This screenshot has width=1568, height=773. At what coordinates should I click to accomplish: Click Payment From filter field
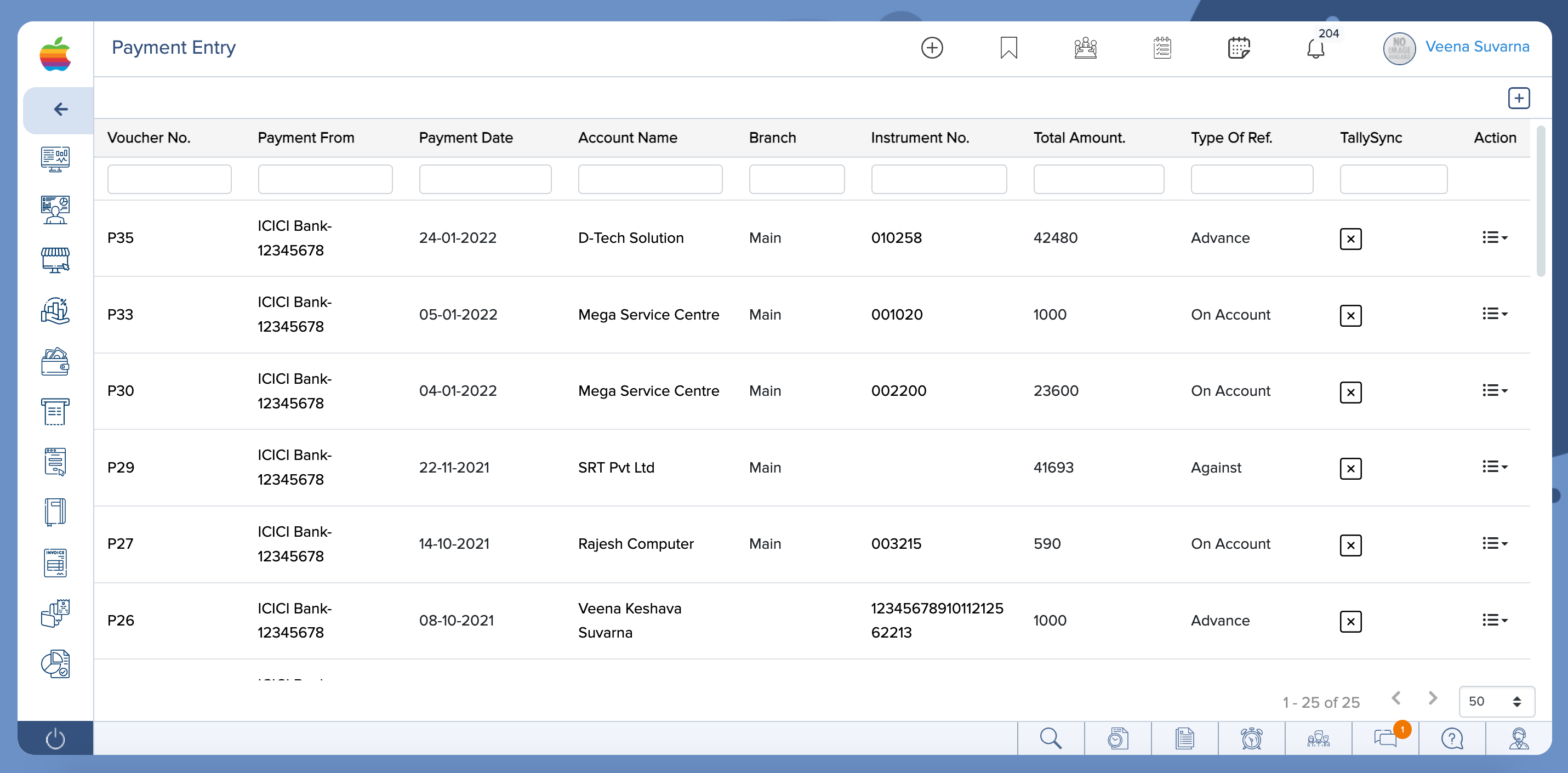click(325, 179)
